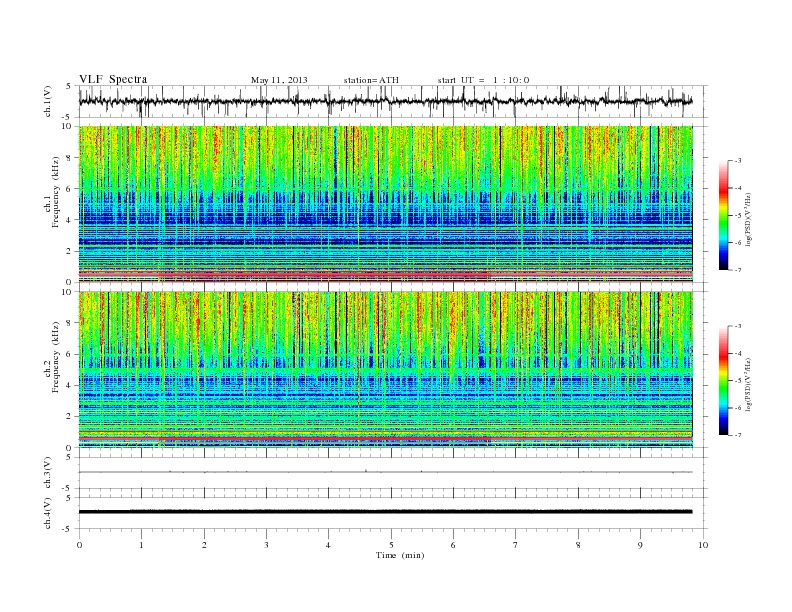
Task: Click the ch.1 spectrogram PSD colorbar
Action: pos(724,215)
